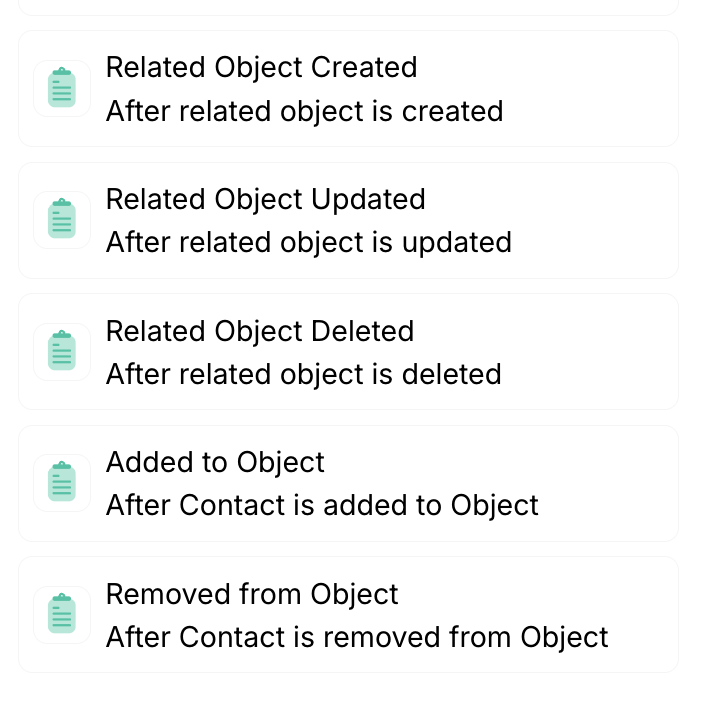708x702 pixels.
Task: Pick the "Related Object Deleted" title
Action: [x=259, y=331]
